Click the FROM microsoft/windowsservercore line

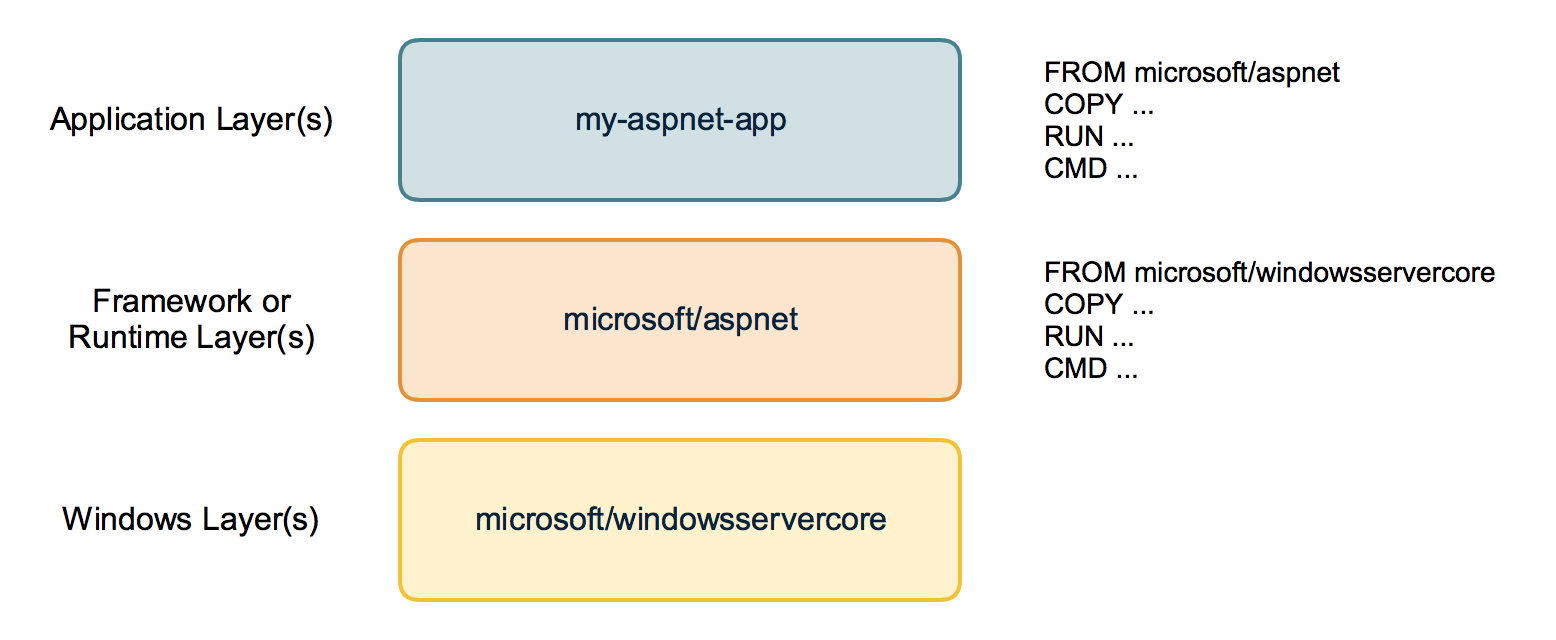[x=1270, y=273]
